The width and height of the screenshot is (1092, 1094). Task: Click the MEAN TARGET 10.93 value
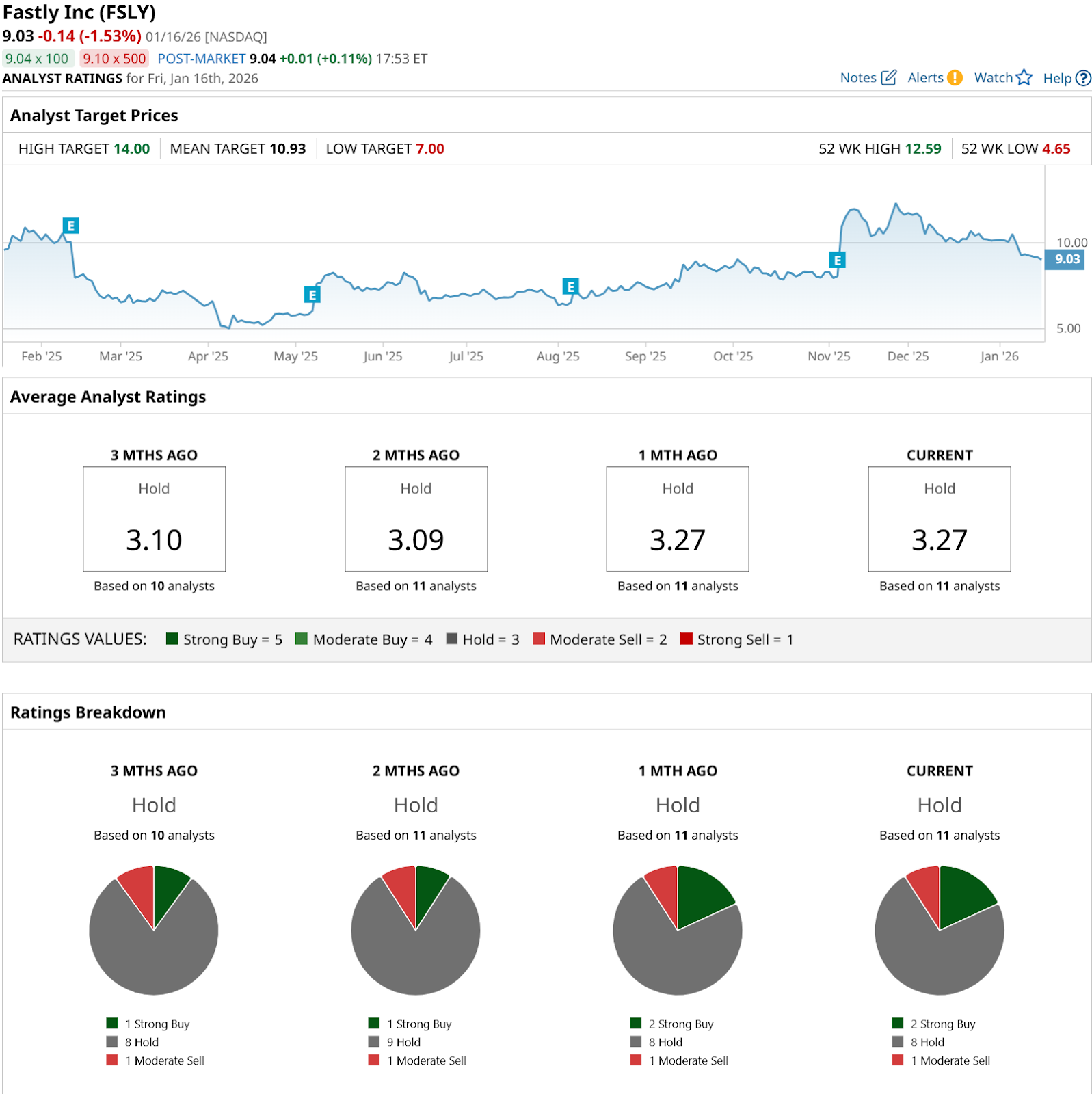288,149
